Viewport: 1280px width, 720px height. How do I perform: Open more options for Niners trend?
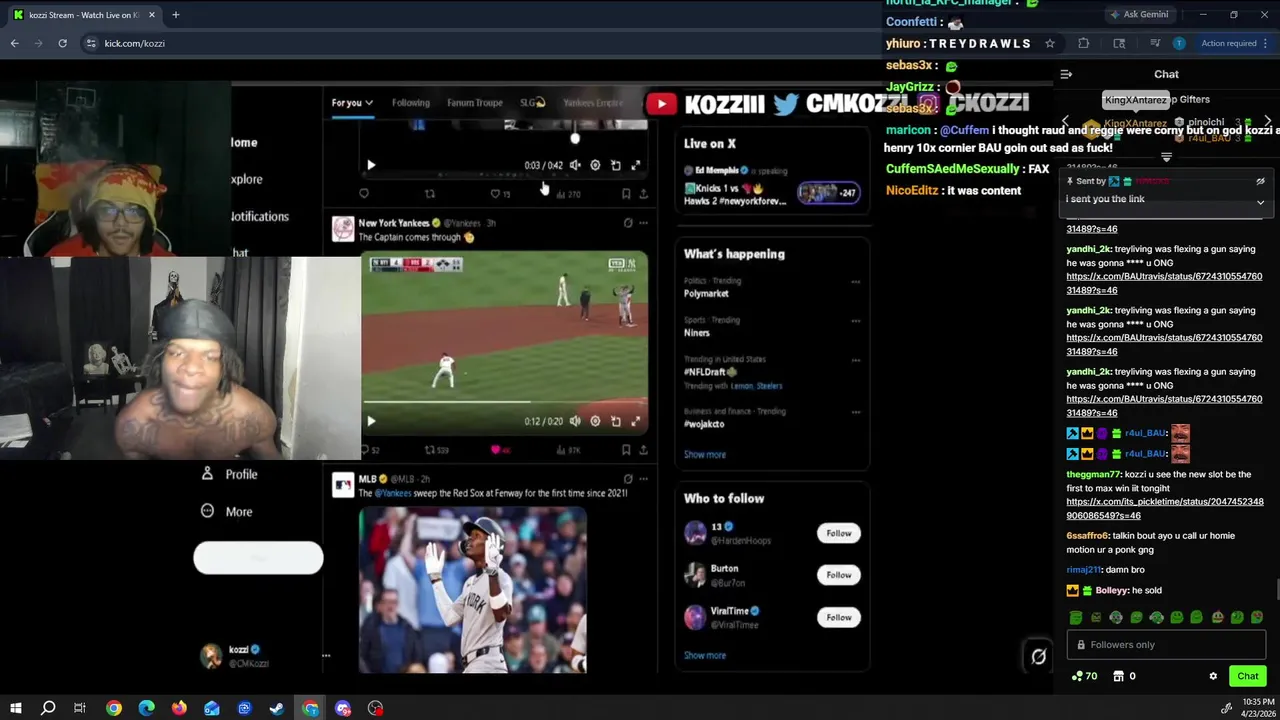coord(855,321)
